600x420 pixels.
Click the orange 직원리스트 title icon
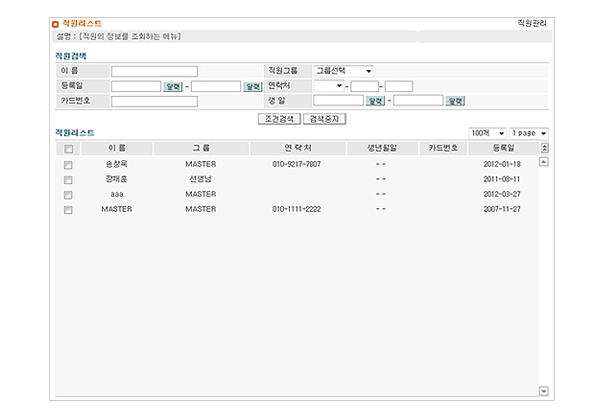pos(56,22)
